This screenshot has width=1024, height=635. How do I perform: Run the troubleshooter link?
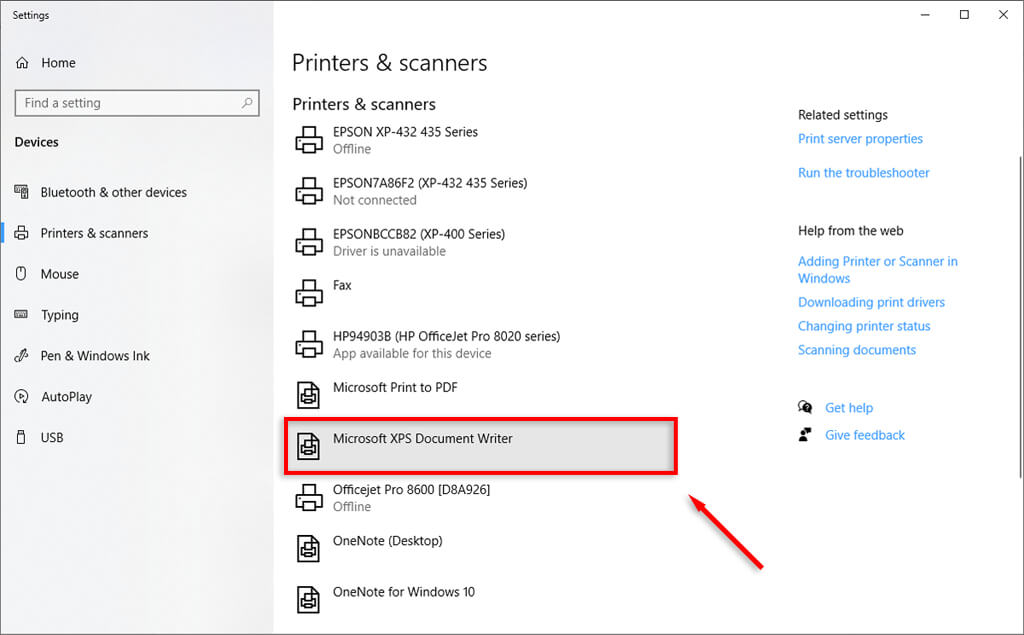(x=863, y=173)
